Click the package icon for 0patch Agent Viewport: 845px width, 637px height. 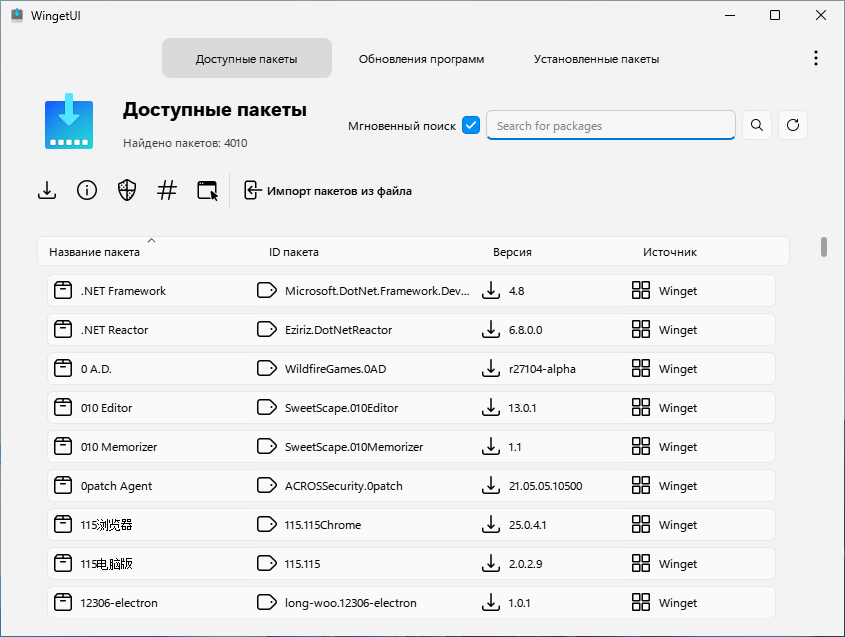click(x=63, y=486)
